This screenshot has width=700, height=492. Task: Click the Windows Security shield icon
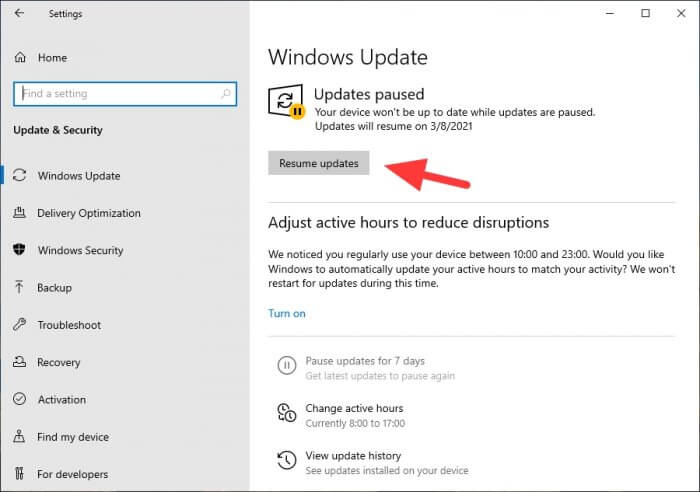[x=19, y=250]
